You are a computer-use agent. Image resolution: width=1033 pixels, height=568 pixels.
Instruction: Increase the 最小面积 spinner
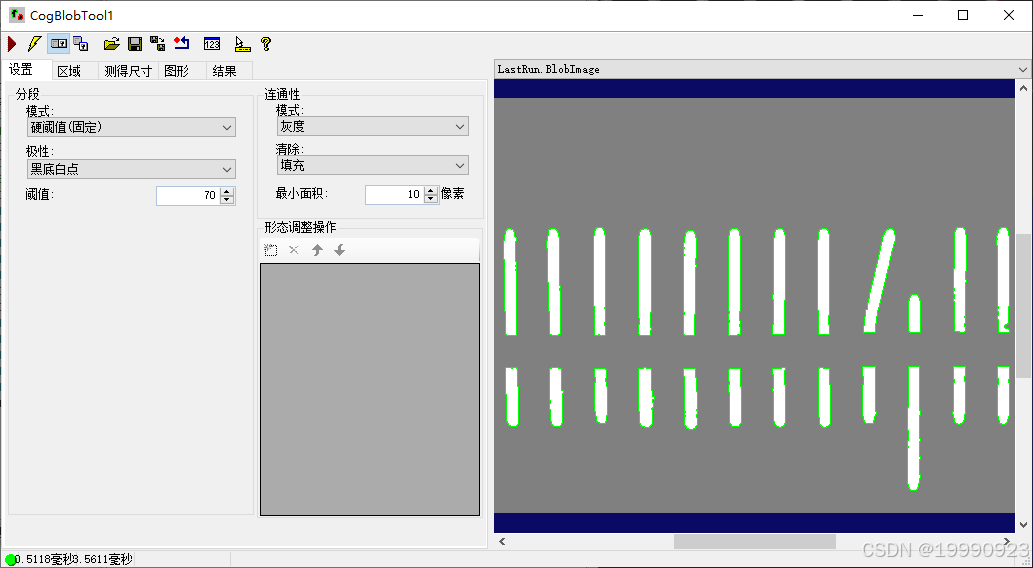pyautogui.click(x=432, y=191)
